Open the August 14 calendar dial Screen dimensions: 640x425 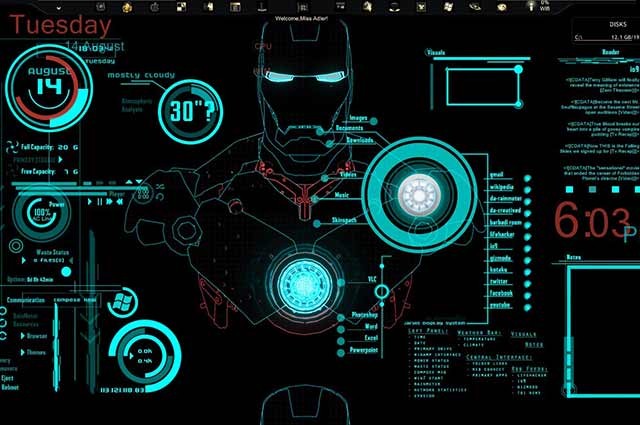pos(49,88)
